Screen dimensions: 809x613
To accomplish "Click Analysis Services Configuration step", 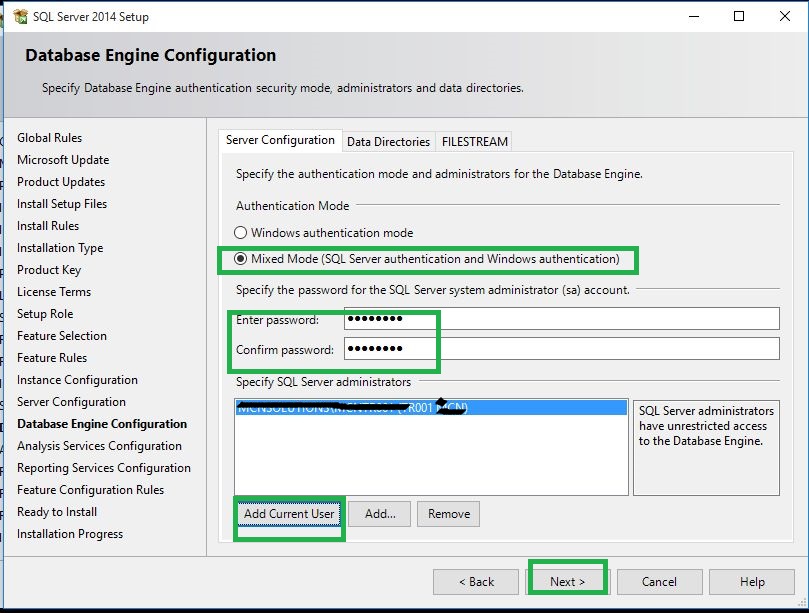I will tap(99, 446).
